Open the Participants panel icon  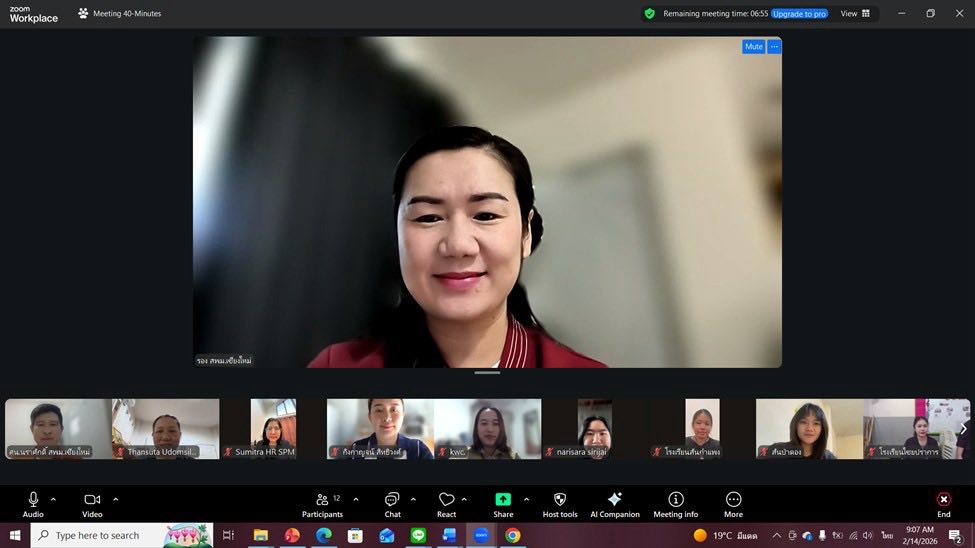[x=322, y=500]
